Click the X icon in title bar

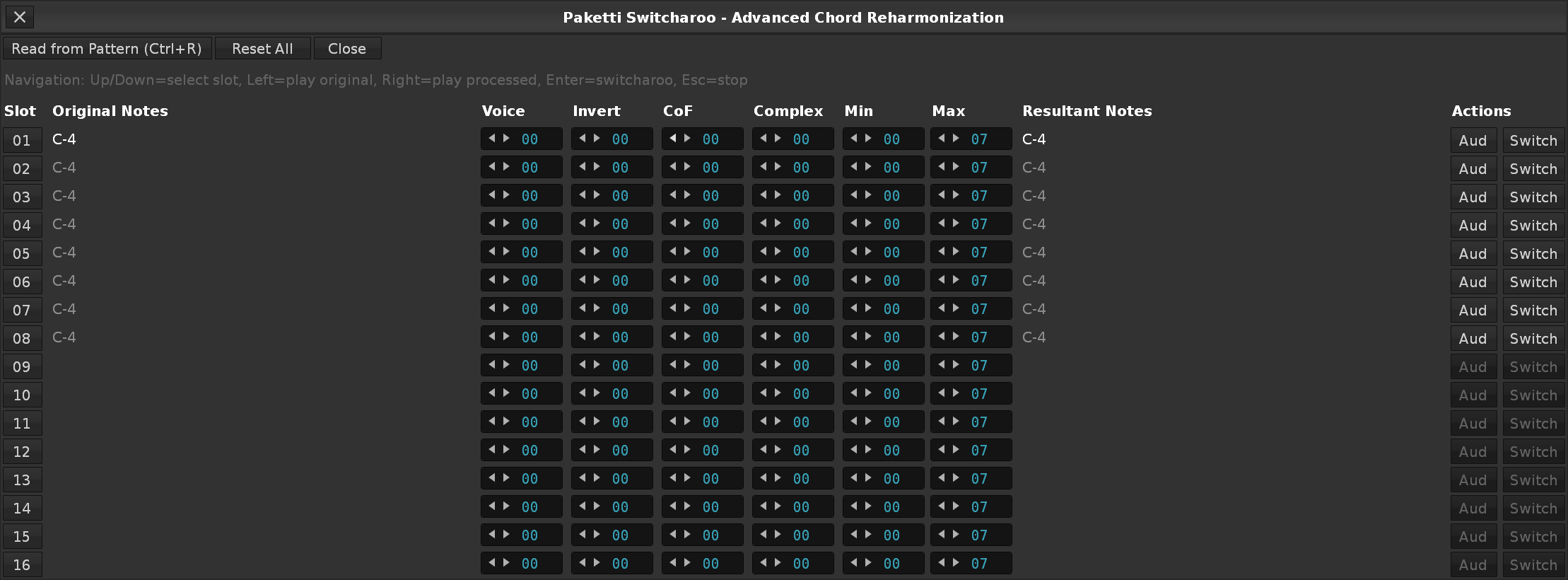(20, 17)
